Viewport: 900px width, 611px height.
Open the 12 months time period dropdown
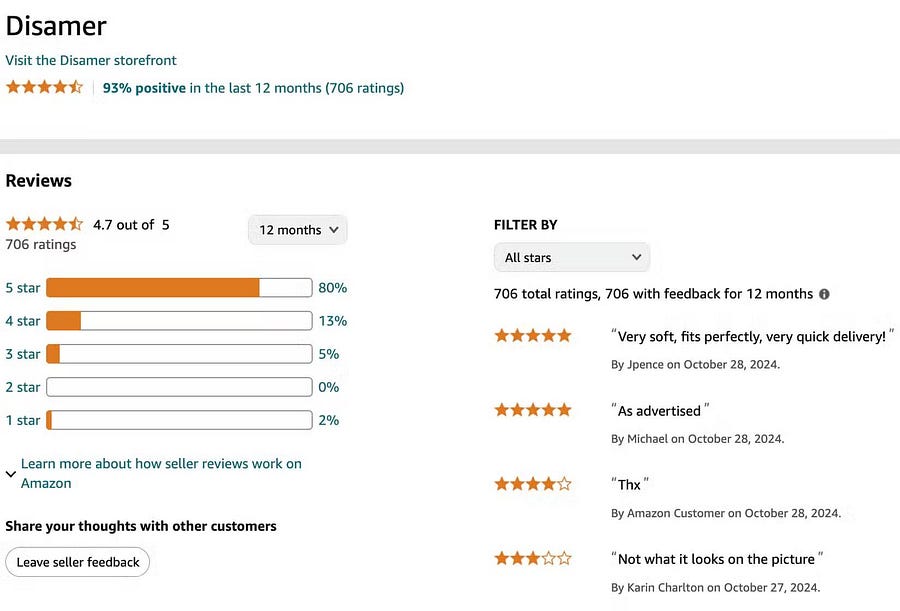[x=297, y=230]
